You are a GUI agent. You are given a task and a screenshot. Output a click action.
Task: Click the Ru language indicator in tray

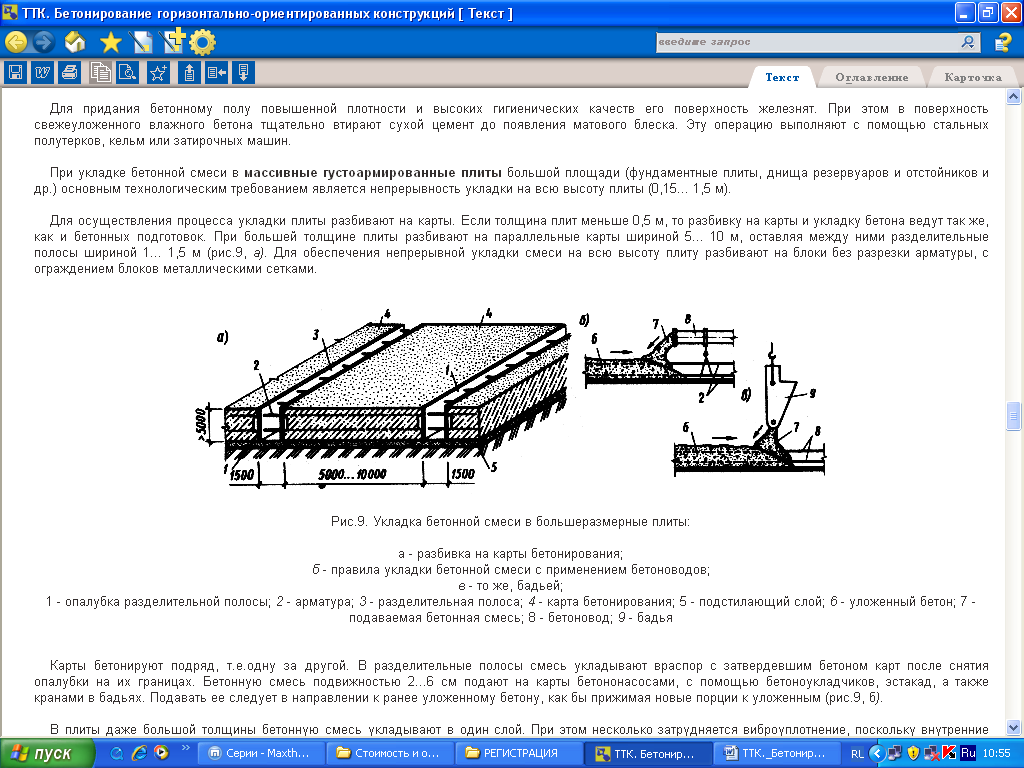(968, 753)
